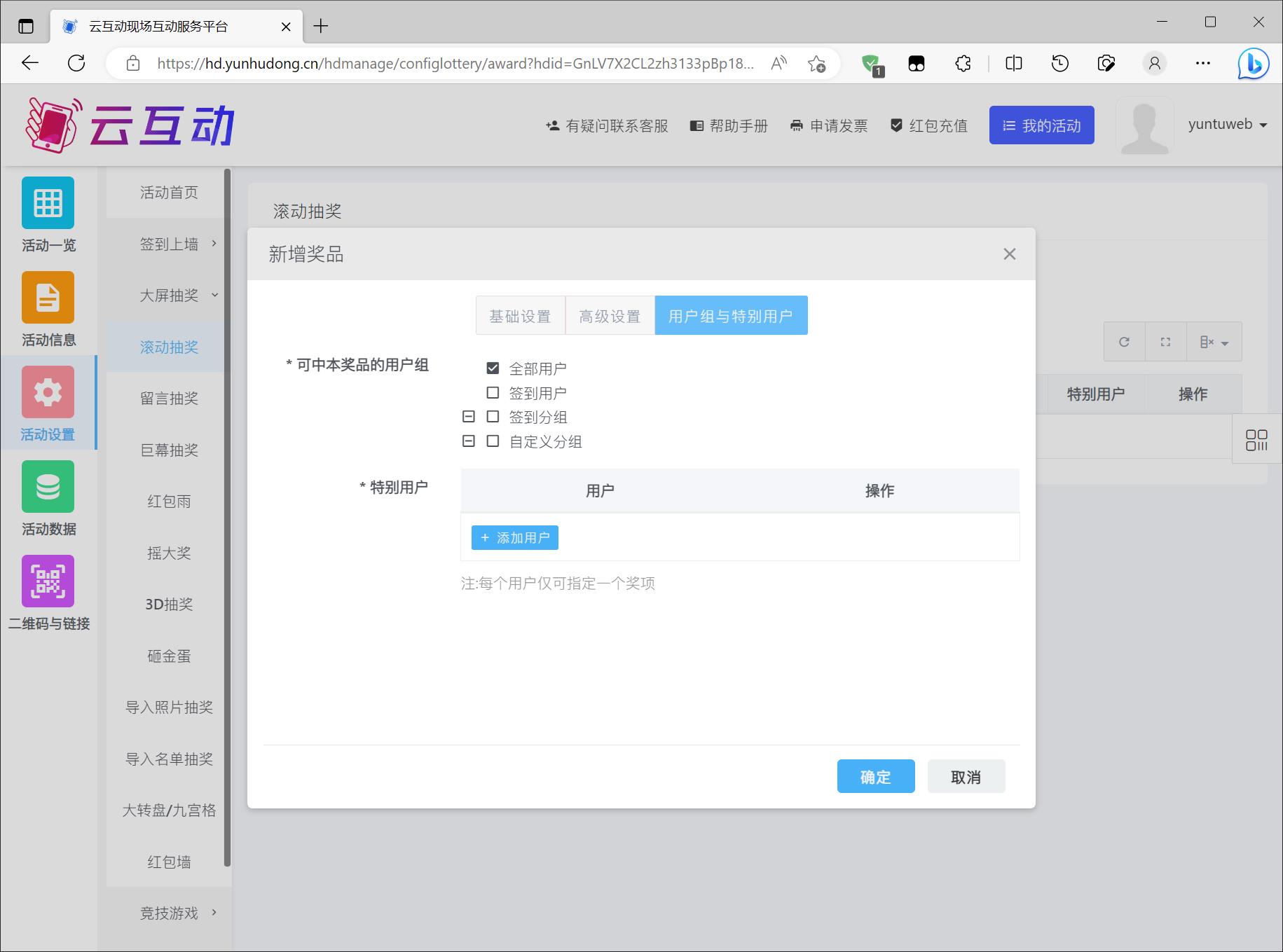Screen dimensions: 1283x952
Task: Switch to the 高级设置 tab
Action: pos(610,316)
